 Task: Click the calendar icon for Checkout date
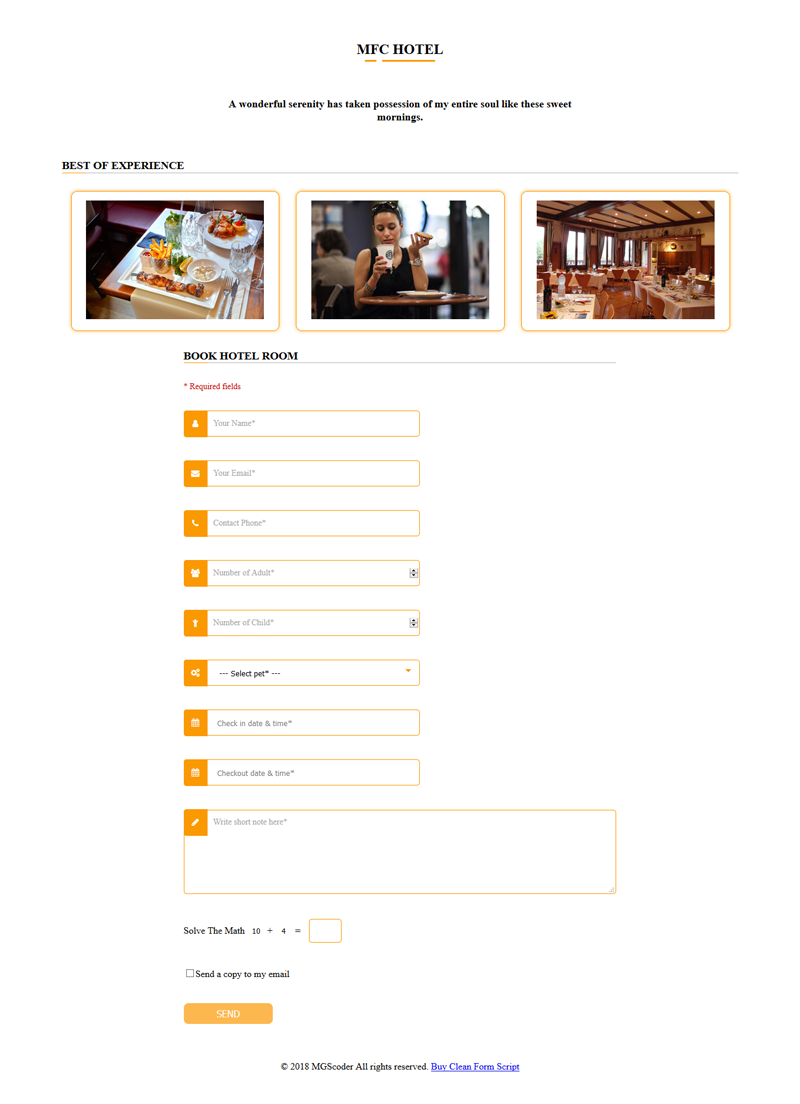195,773
